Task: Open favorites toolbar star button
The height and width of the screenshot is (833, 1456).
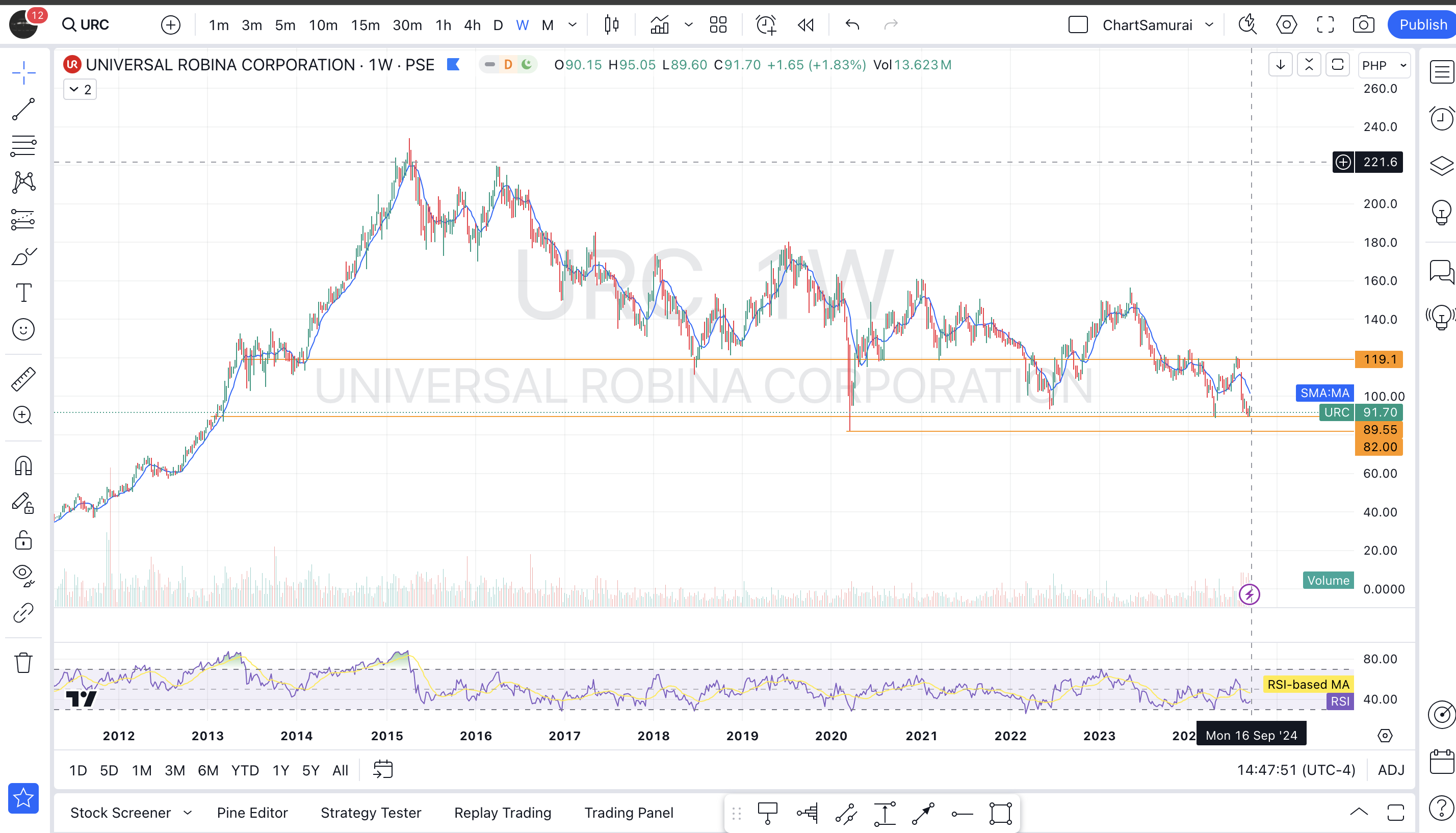Action: (23, 797)
